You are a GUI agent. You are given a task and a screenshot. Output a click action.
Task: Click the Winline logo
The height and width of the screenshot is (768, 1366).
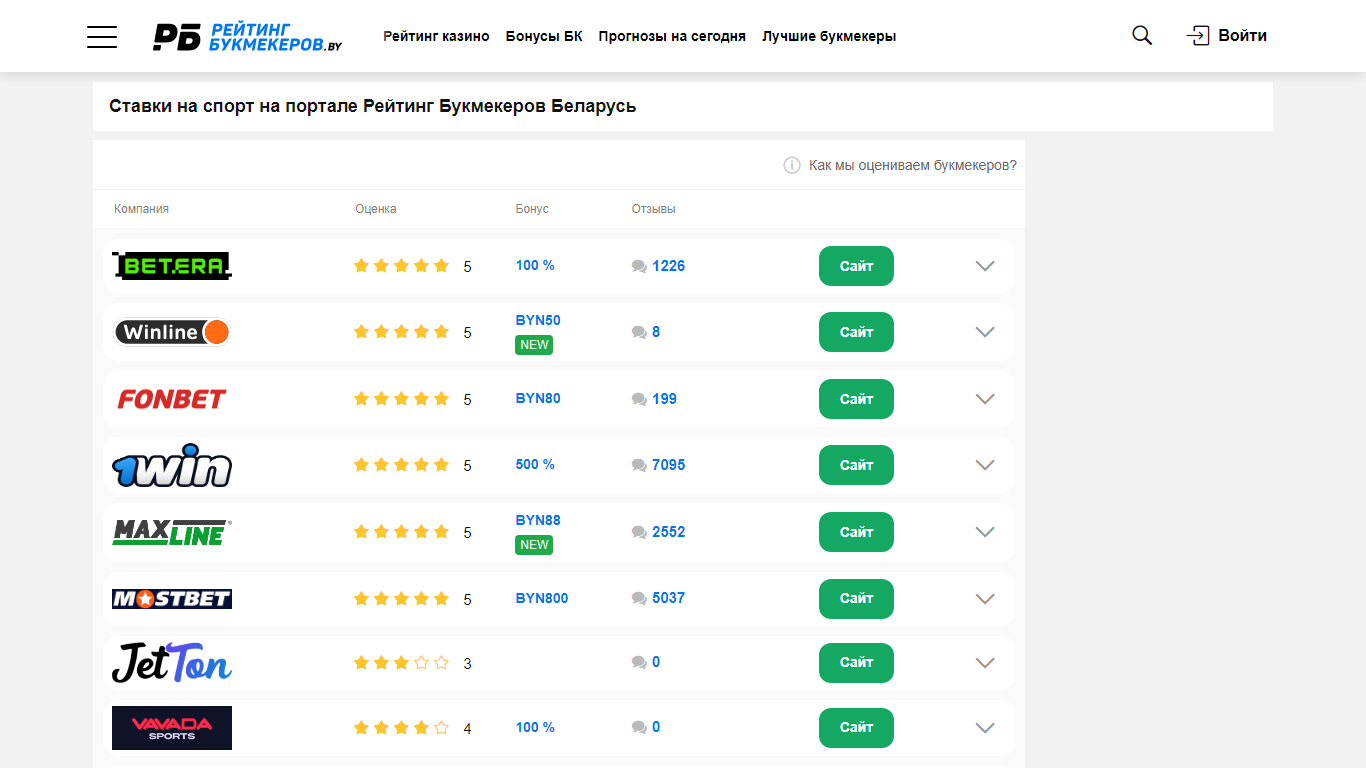pos(172,332)
